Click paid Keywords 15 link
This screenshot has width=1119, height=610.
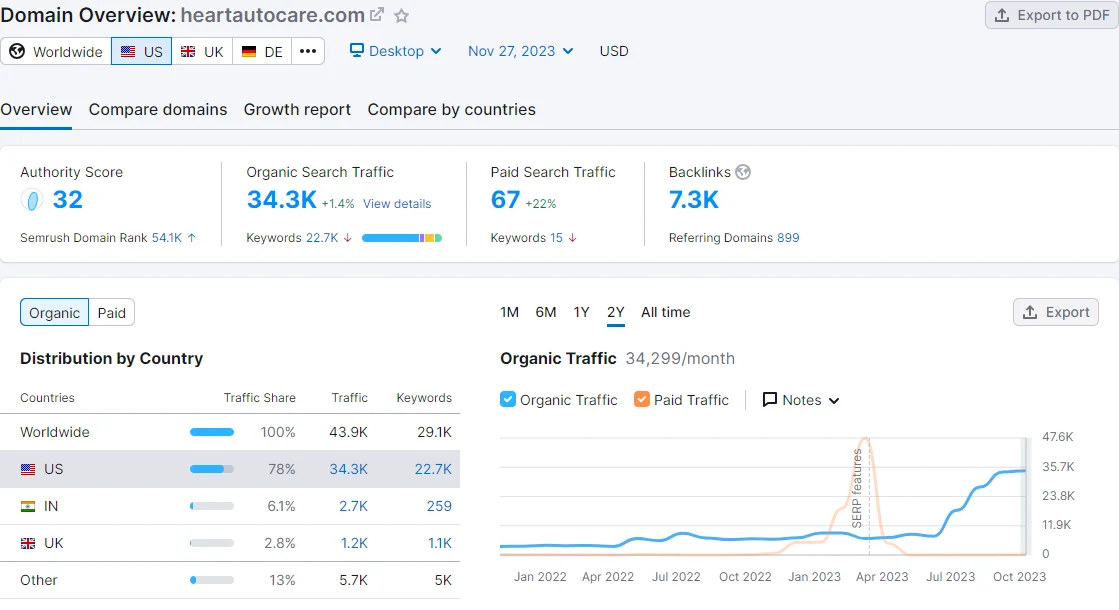[556, 238]
